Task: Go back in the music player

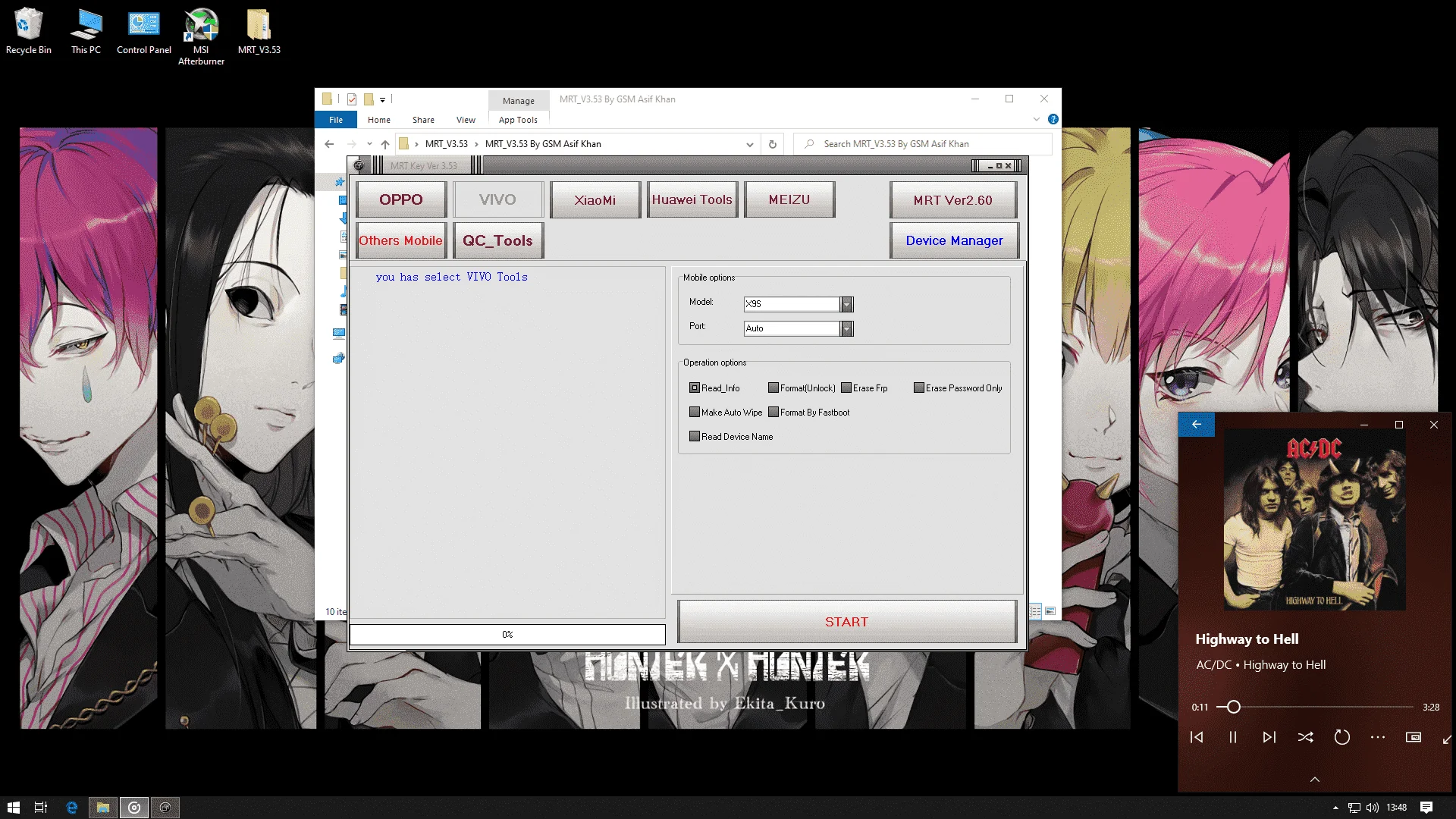Action: tap(1197, 425)
